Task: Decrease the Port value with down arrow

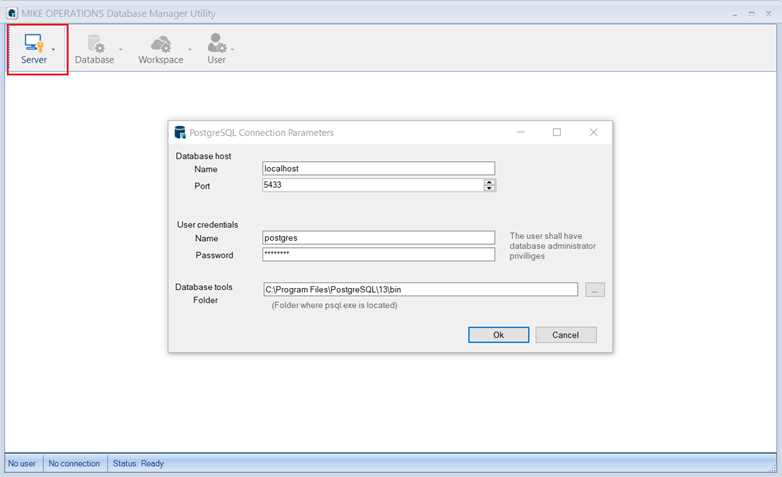Action: click(490, 188)
